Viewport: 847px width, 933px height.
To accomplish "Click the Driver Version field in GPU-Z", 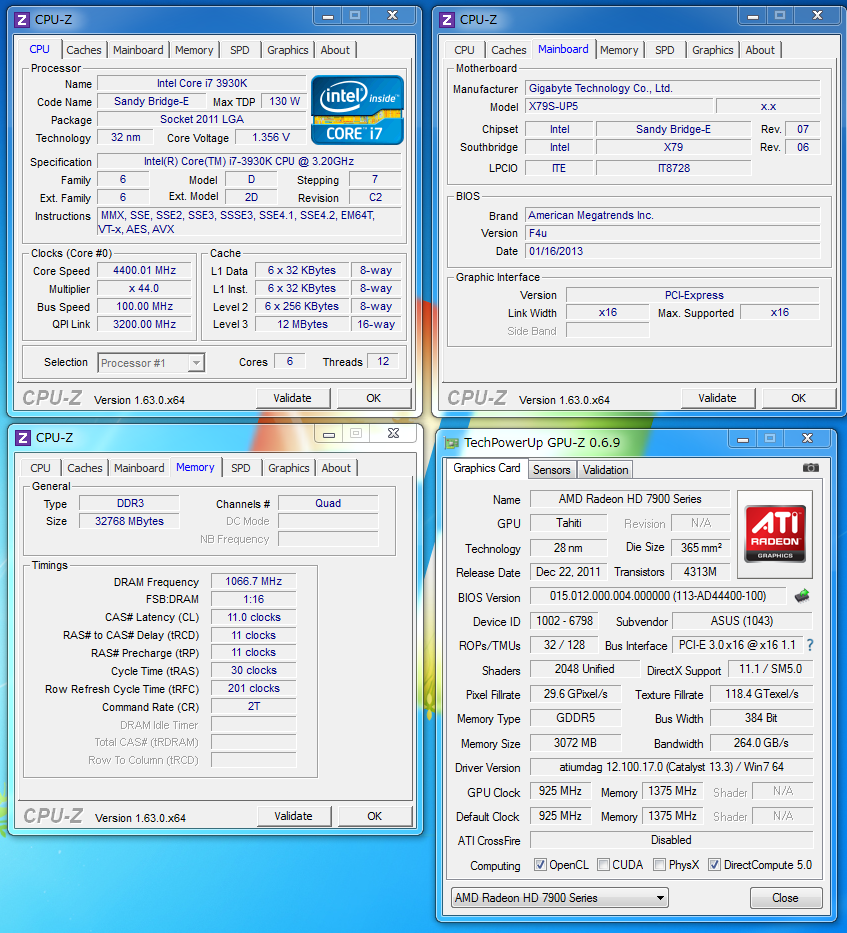I will coord(671,767).
